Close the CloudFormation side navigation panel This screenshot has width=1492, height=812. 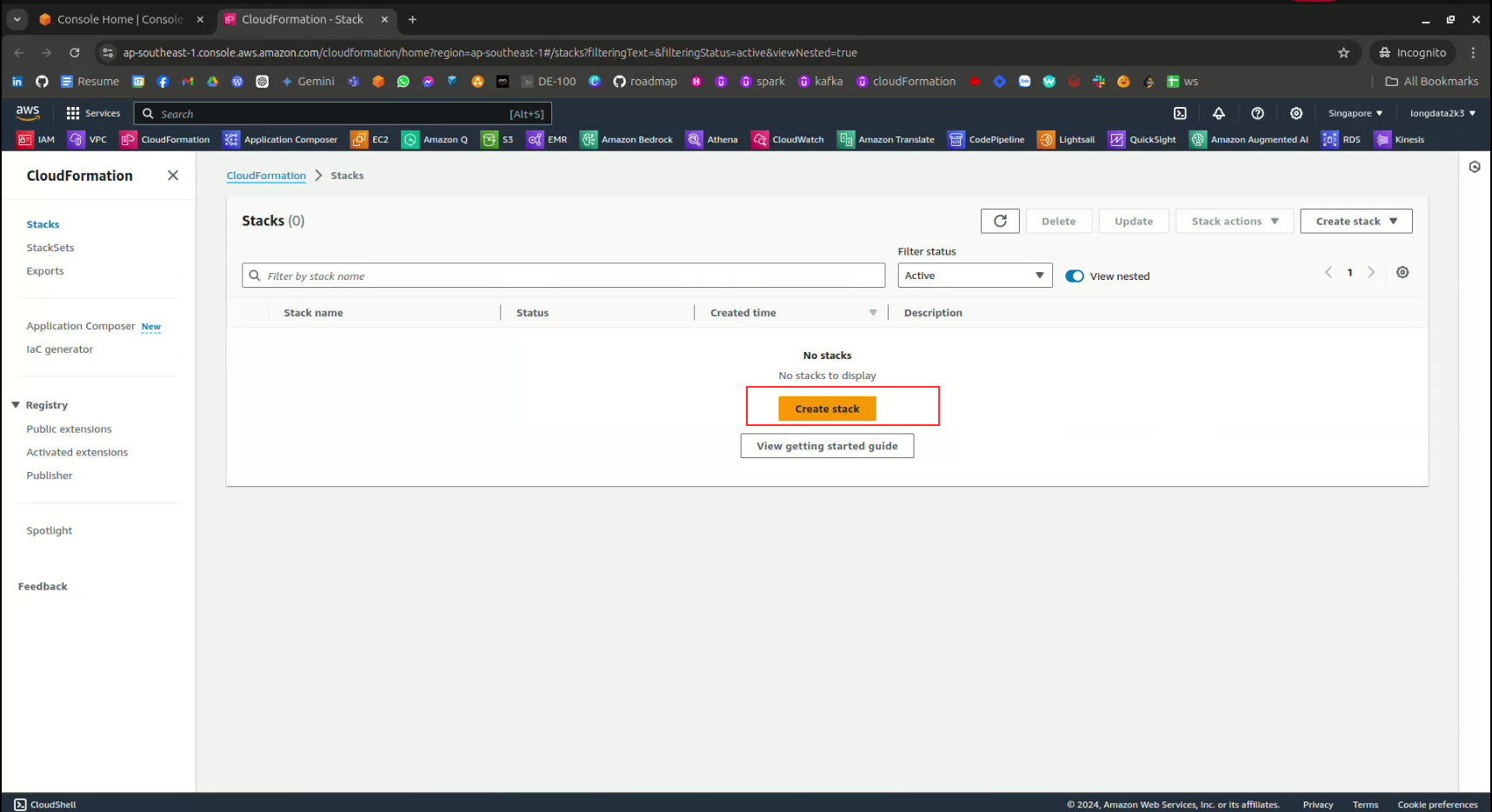(173, 176)
